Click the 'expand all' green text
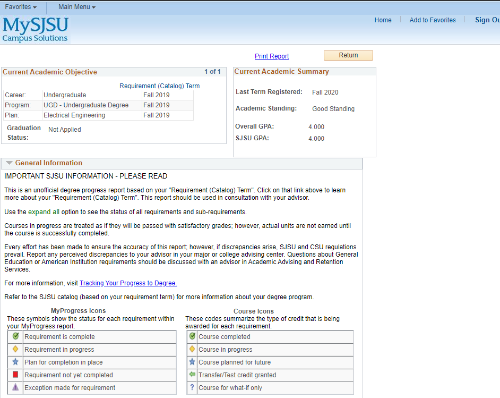500x398 pixels. coord(44,212)
